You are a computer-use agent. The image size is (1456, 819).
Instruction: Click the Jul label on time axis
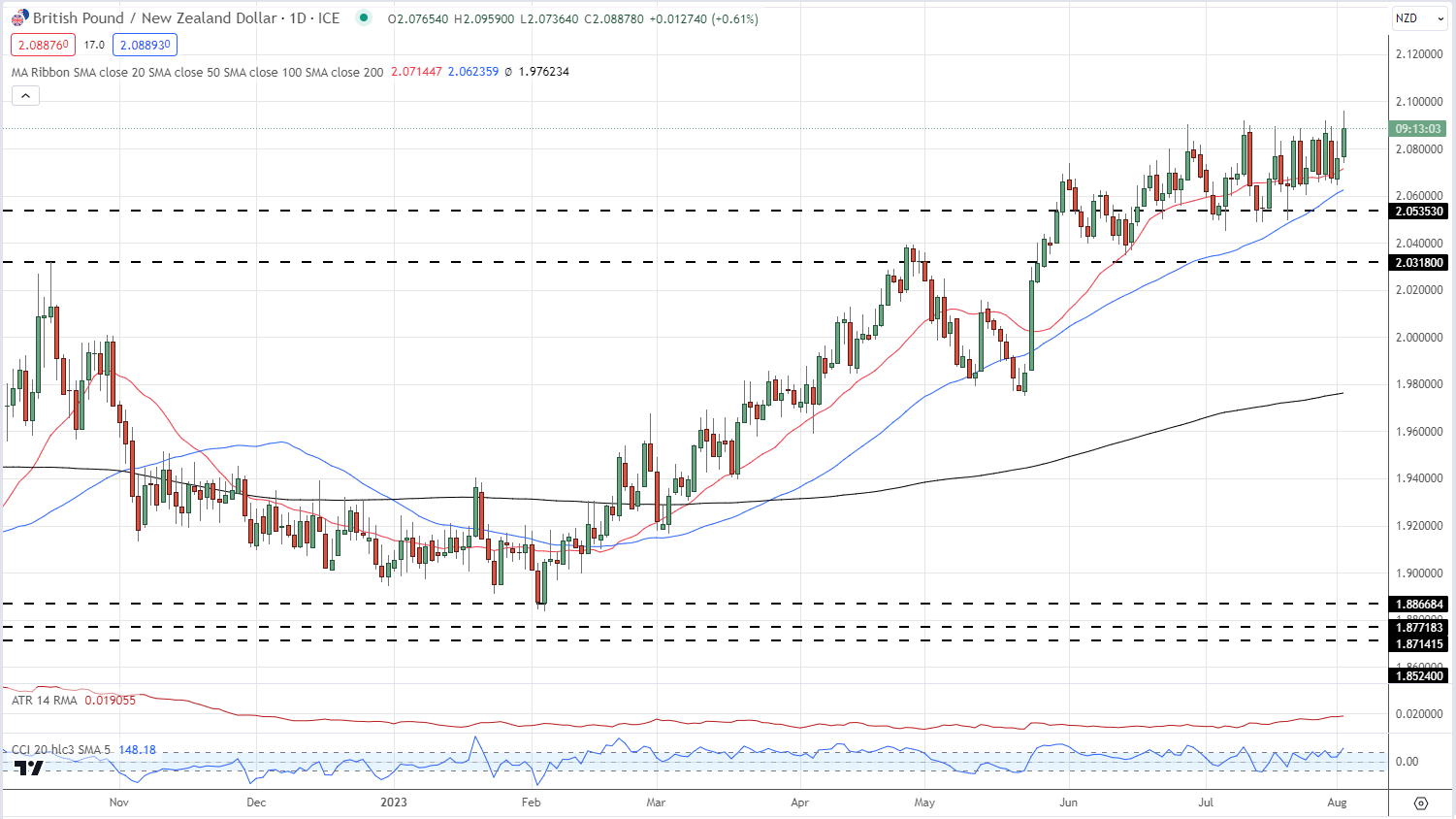pyautogui.click(x=1206, y=803)
